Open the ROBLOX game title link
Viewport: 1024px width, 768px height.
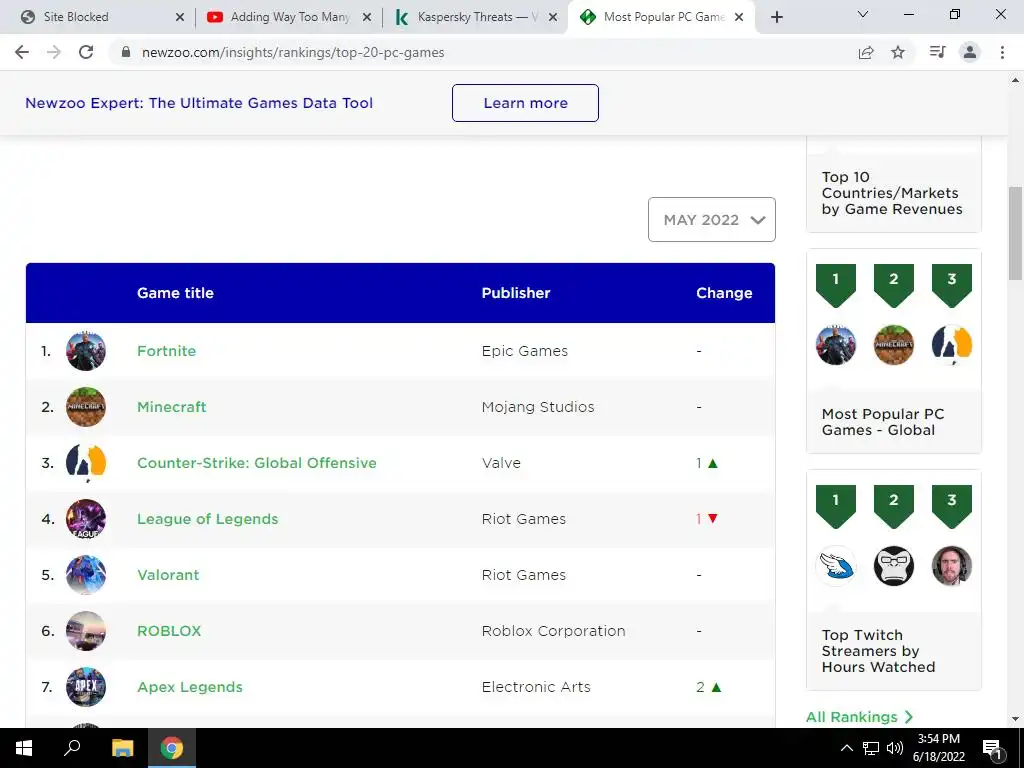click(169, 631)
